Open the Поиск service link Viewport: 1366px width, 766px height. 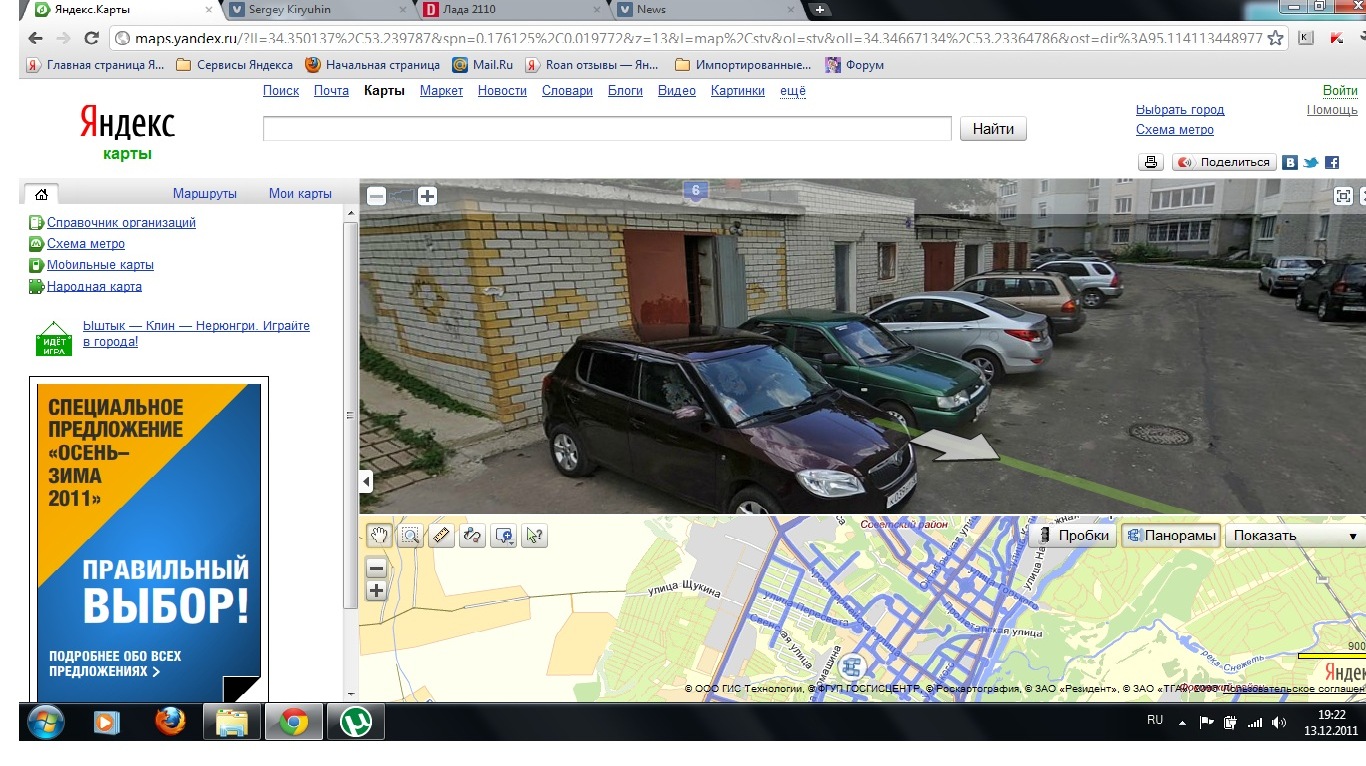point(281,90)
